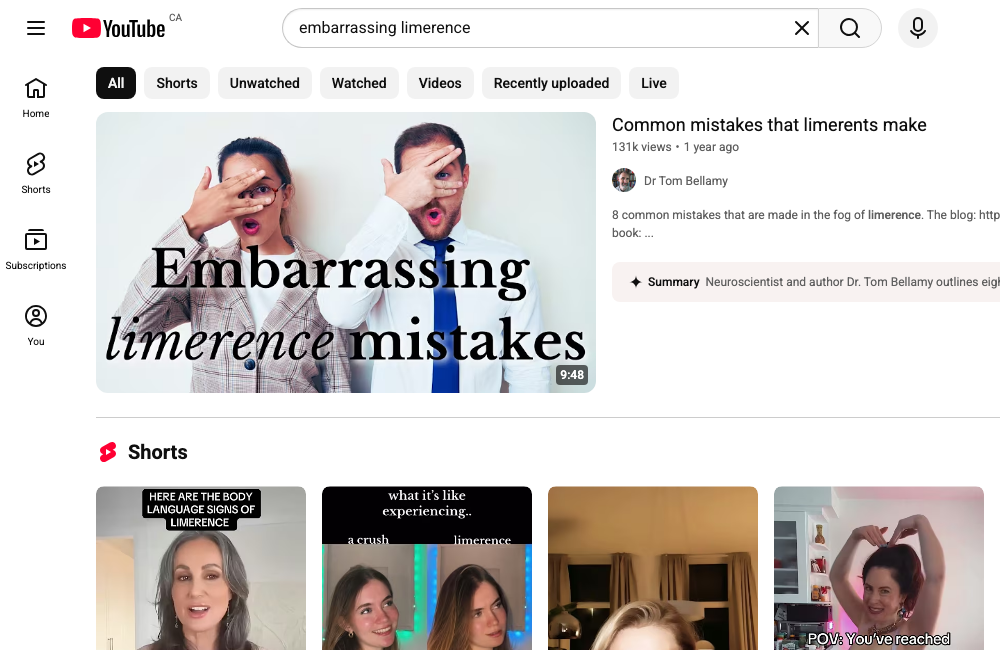The height and width of the screenshot is (650, 1000).
Task: Click the Shorts section heading
Action: (158, 452)
